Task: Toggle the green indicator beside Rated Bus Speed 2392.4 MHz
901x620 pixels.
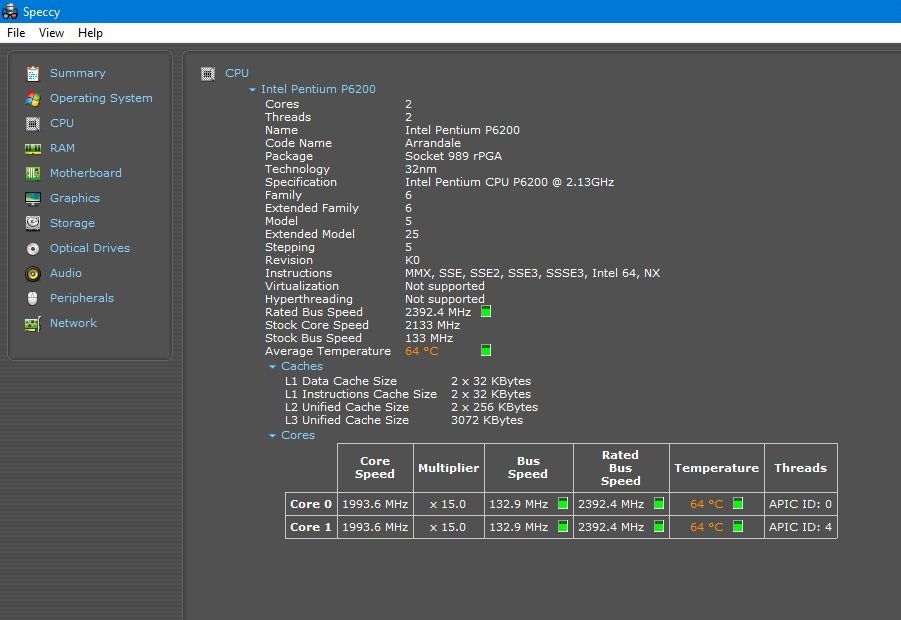Action: pos(486,311)
